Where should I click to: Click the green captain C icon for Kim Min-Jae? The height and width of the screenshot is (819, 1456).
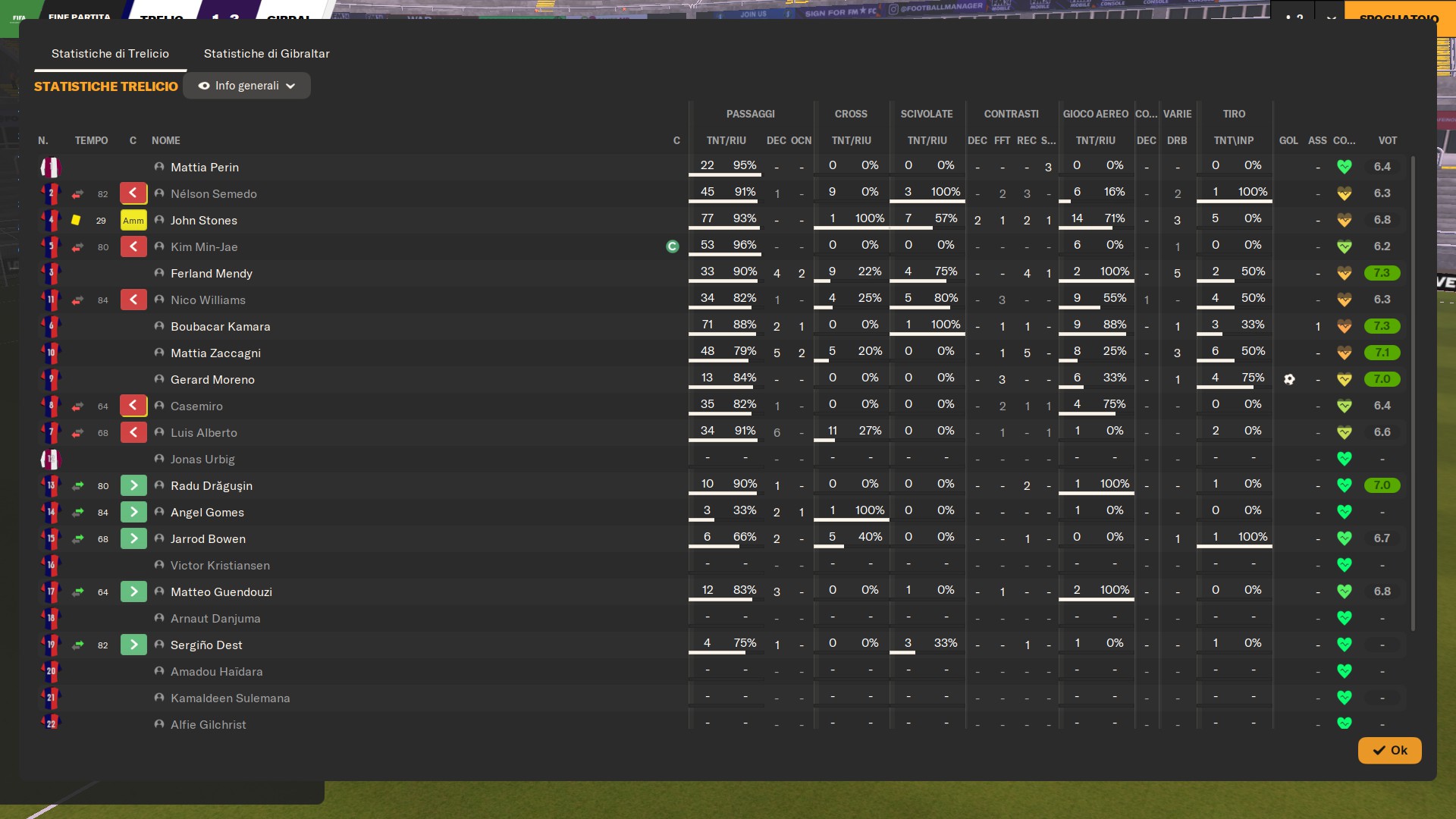click(672, 246)
